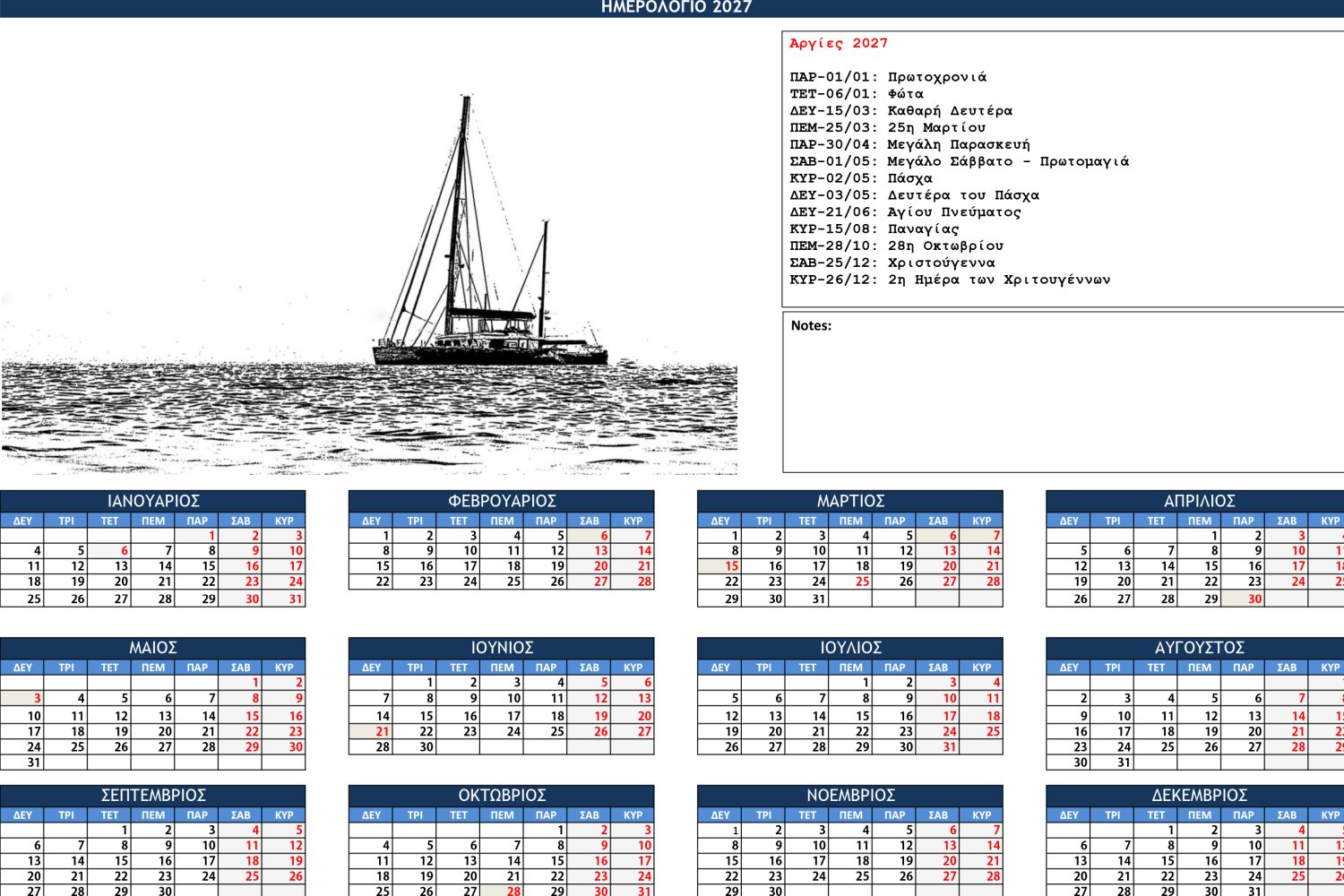Click the ΔΕΥ column header under ΙΟΥΛΙΟΣ
Screen dimensions: 1344x896
click(719, 668)
